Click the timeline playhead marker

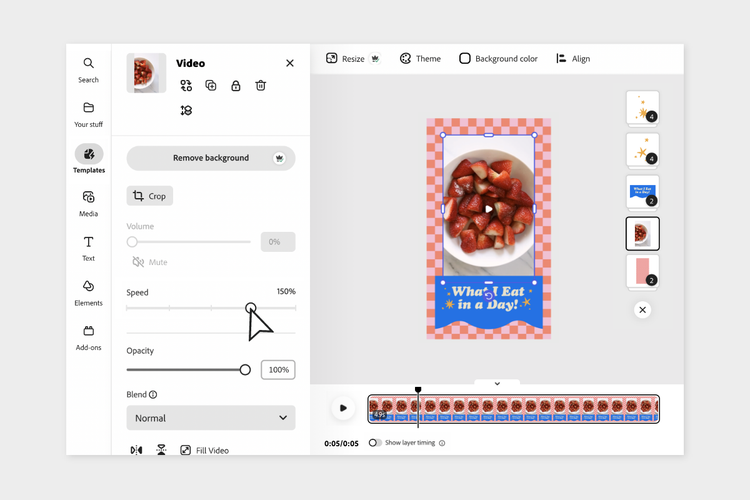click(x=418, y=390)
